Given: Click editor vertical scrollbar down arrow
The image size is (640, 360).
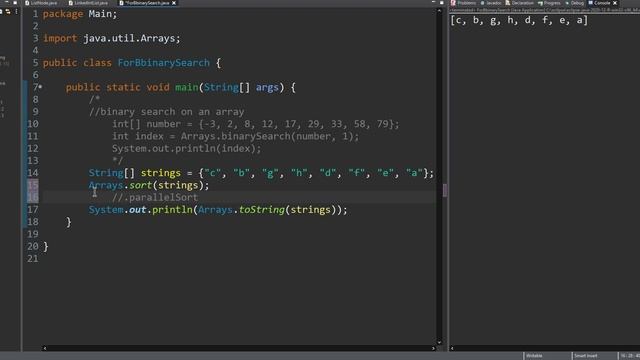Looking at the screenshot, I should [440, 342].
